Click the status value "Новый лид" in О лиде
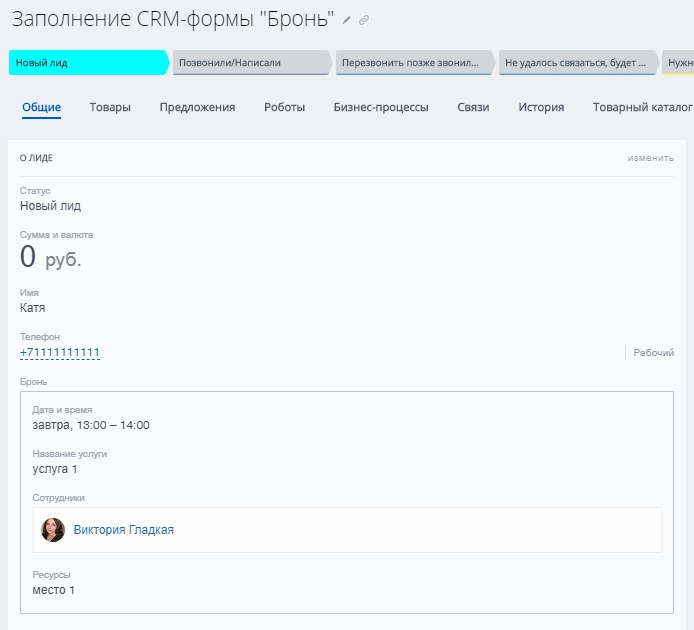 [50, 206]
